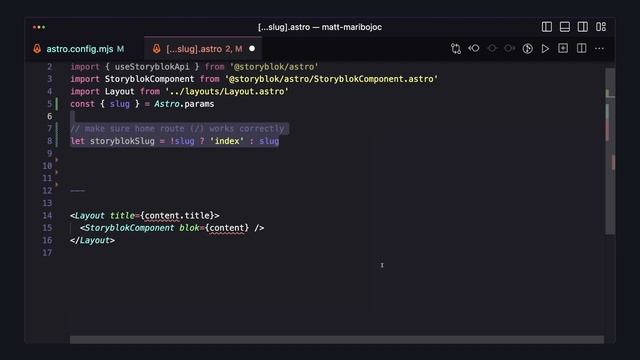Viewport: 640px width, 360px height.
Task: Open the Customize Layout icon
Action: click(601, 27)
